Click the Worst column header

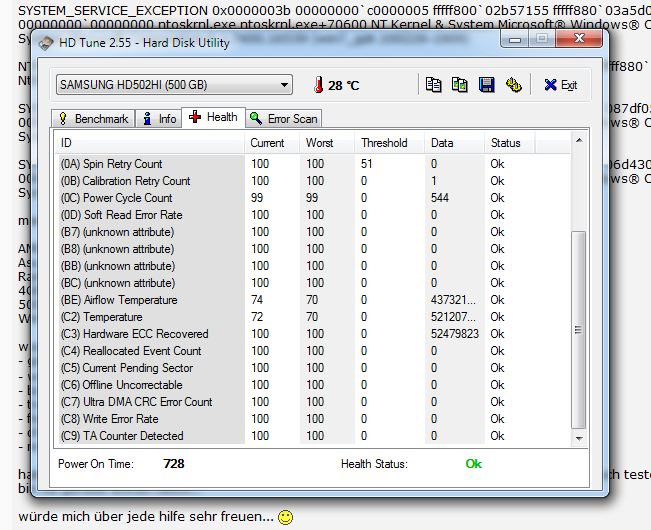click(327, 143)
